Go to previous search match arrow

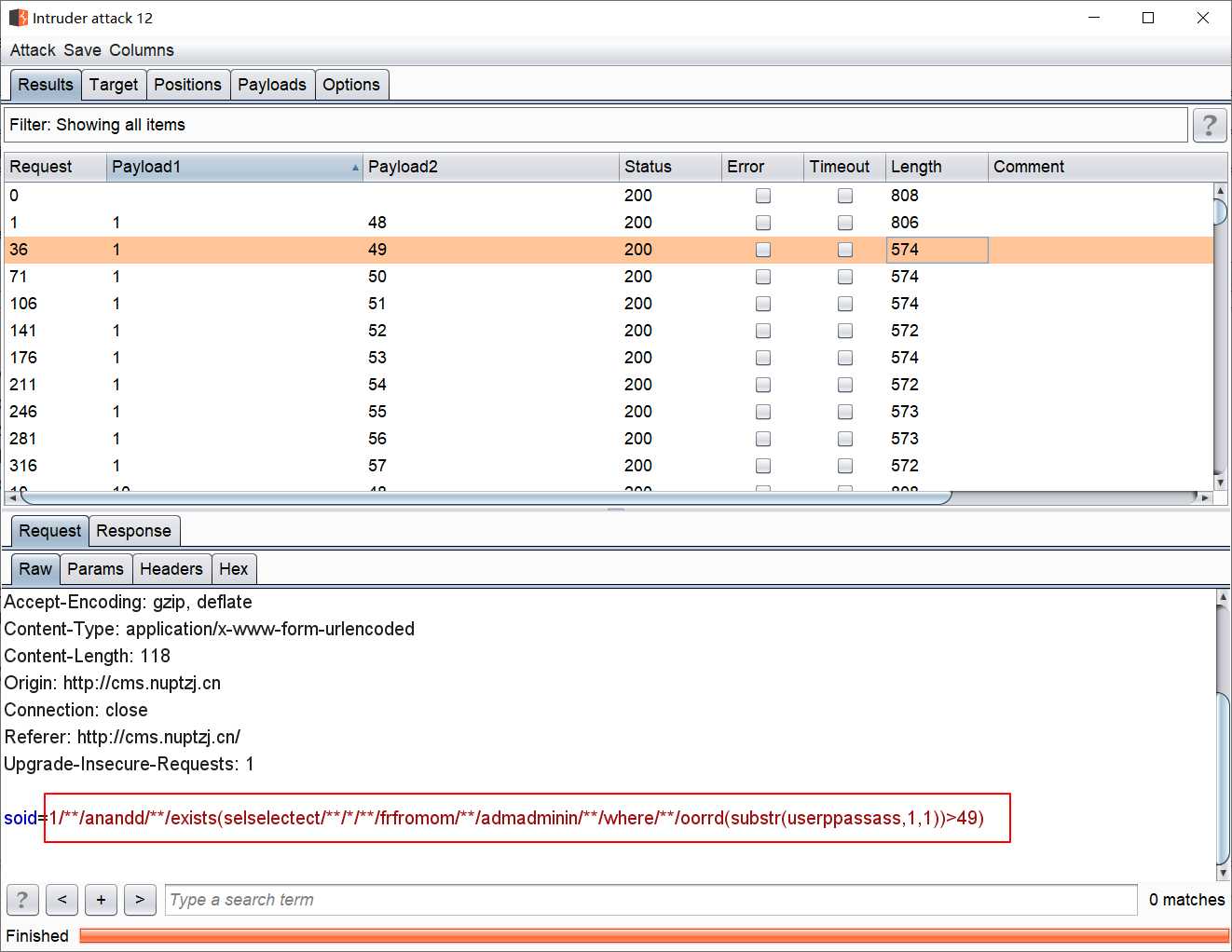pyautogui.click(x=62, y=900)
